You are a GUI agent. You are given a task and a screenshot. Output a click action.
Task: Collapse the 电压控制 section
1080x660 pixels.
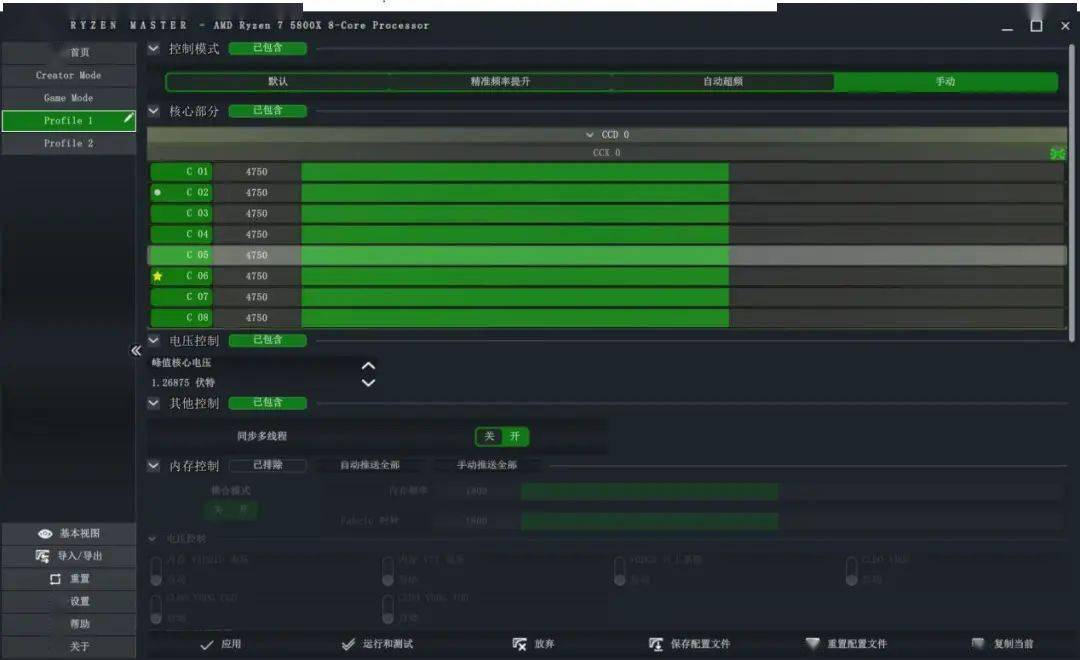(154, 340)
